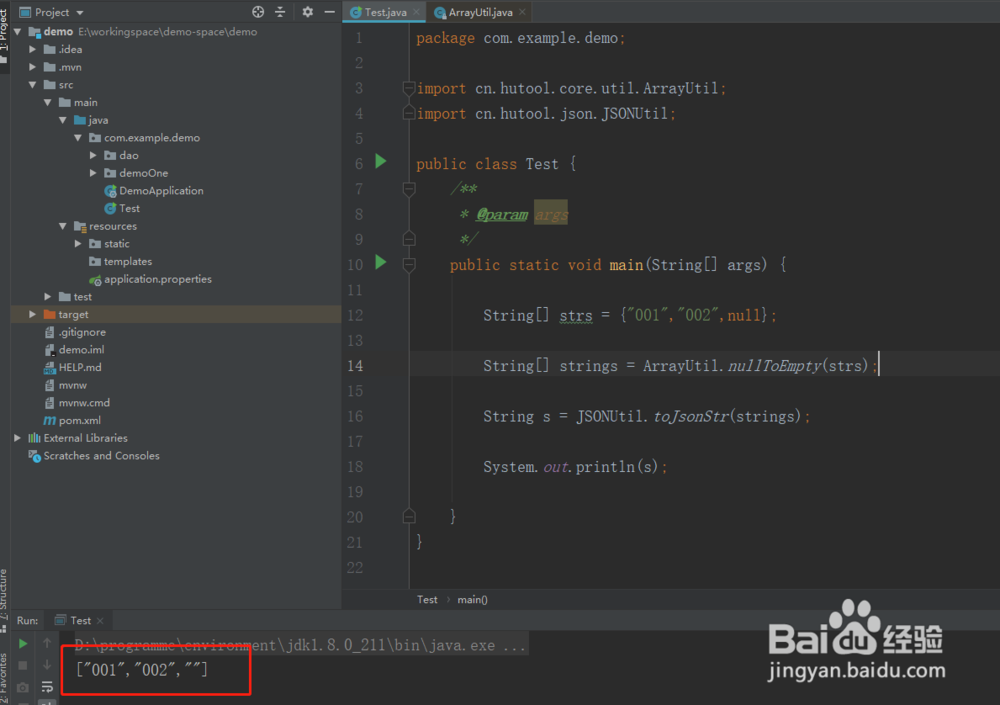This screenshot has width=1000, height=705.
Task: Click the locate/scroll-from-source target icon
Action: pos(258,11)
